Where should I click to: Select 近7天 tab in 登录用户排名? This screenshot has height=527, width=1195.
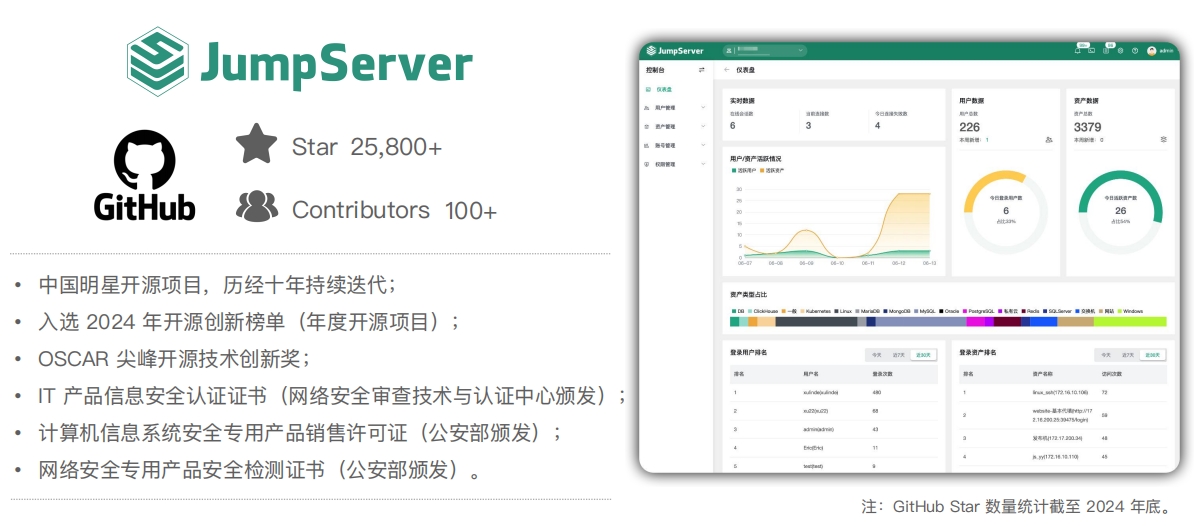pyautogui.click(x=898, y=355)
